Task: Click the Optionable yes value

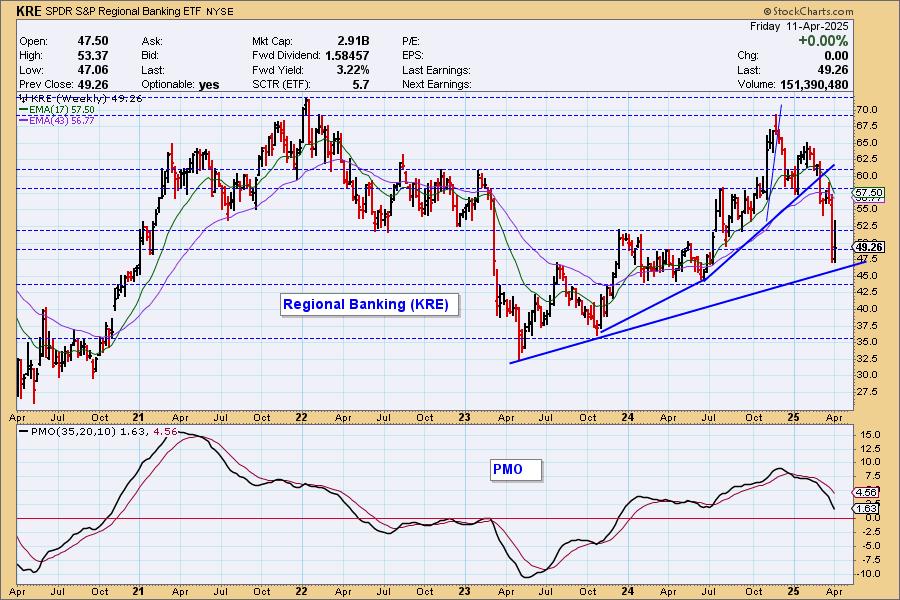Action: pos(209,85)
